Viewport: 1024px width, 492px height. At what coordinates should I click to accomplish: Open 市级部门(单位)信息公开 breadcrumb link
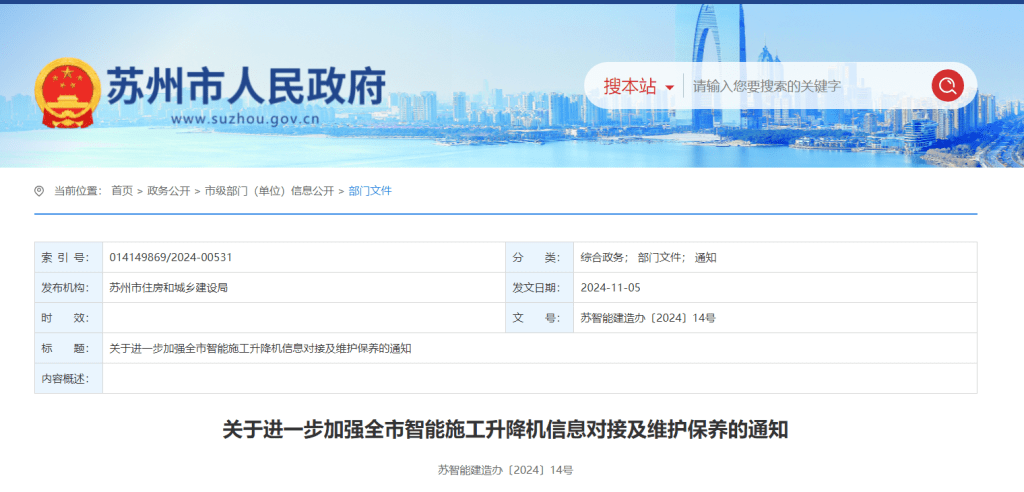tap(269, 191)
